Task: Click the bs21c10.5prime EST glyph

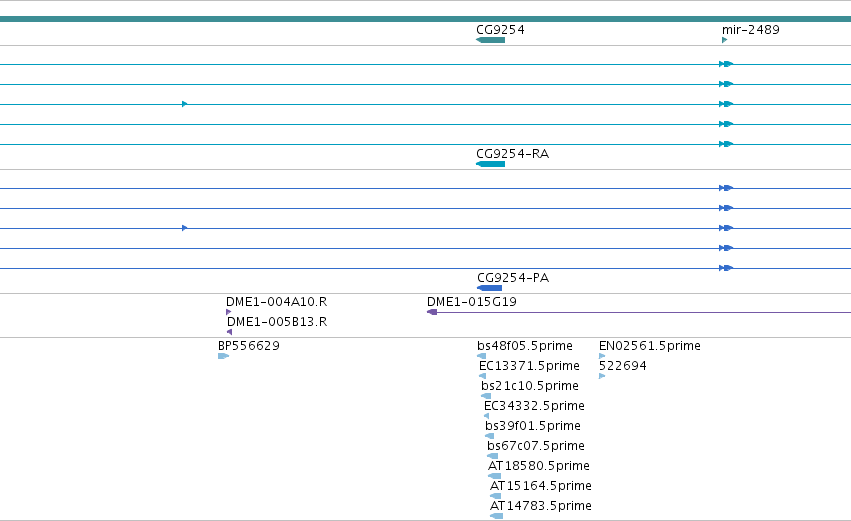Action: click(486, 396)
